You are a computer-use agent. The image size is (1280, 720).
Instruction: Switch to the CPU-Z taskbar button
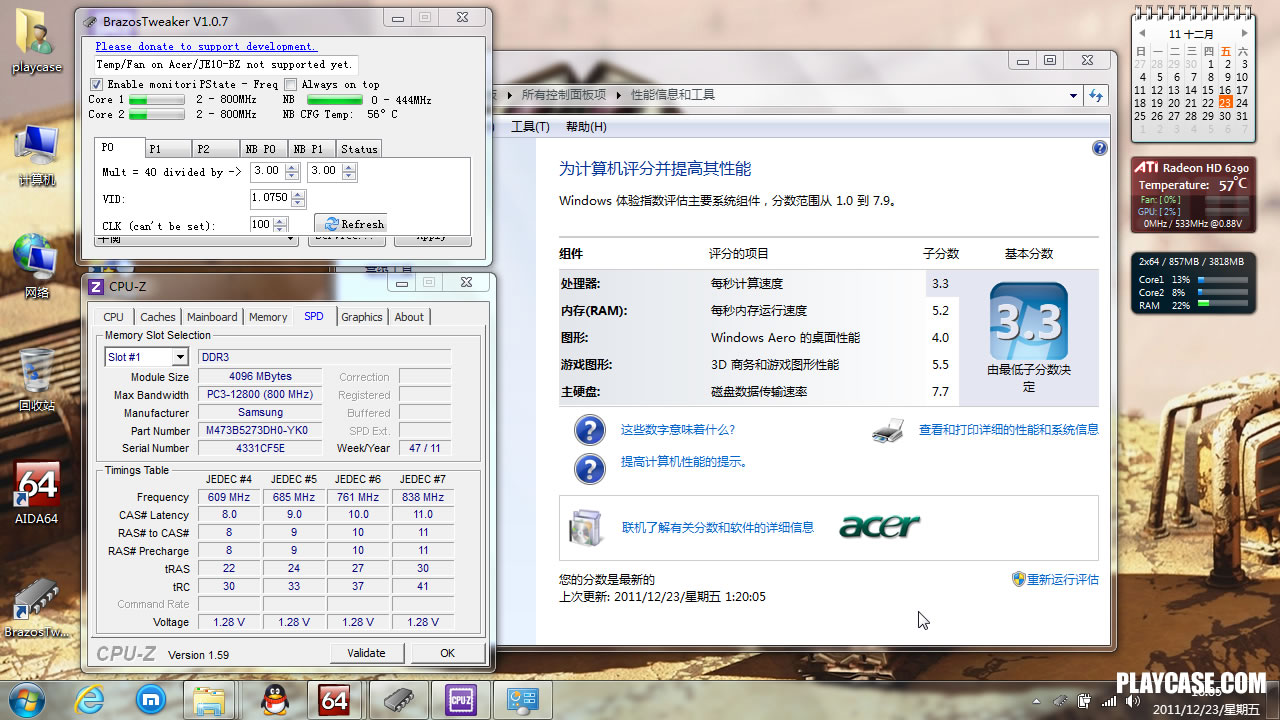point(461,699)
